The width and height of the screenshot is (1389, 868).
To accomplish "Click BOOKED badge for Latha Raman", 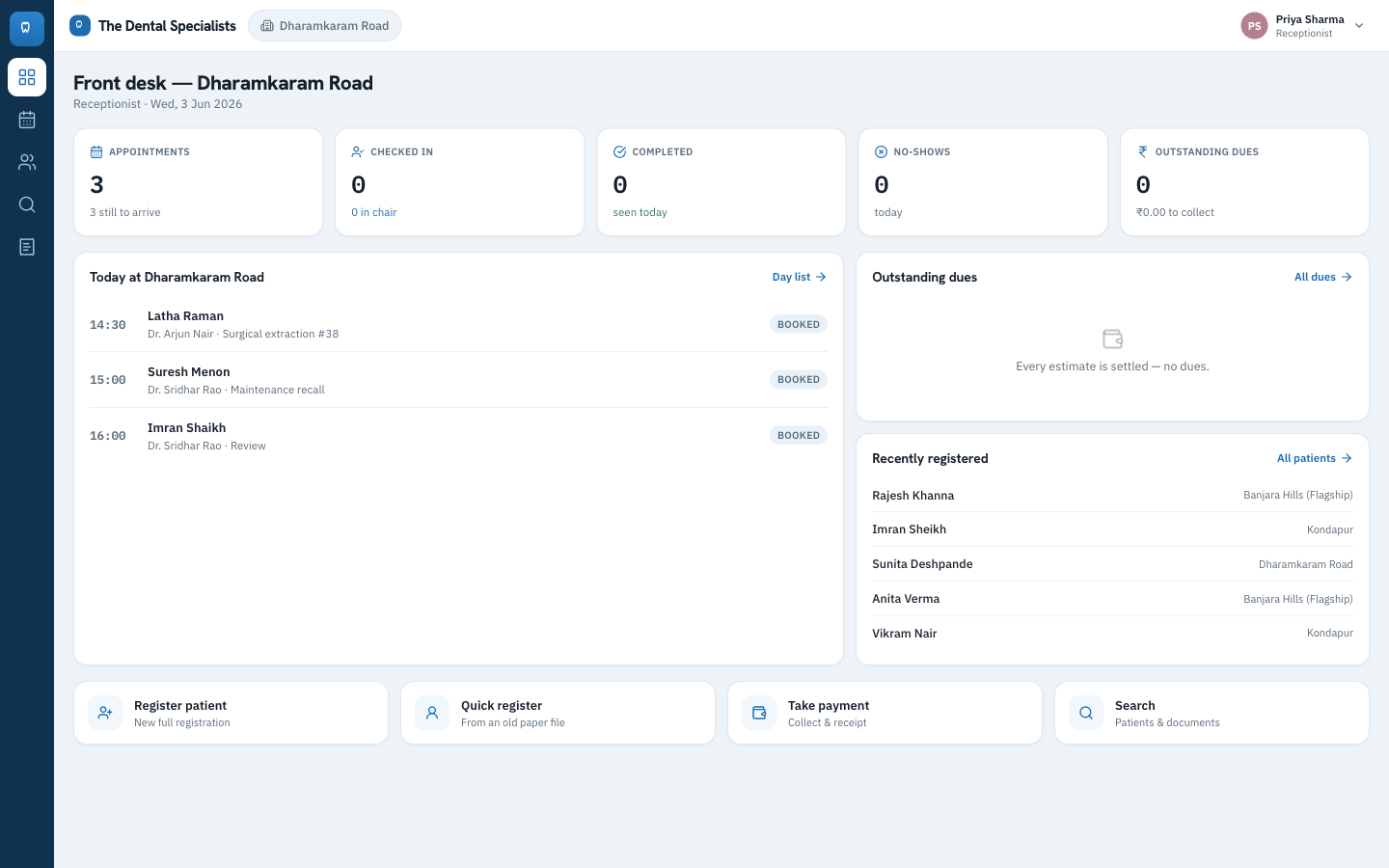I will click(799, 324).
